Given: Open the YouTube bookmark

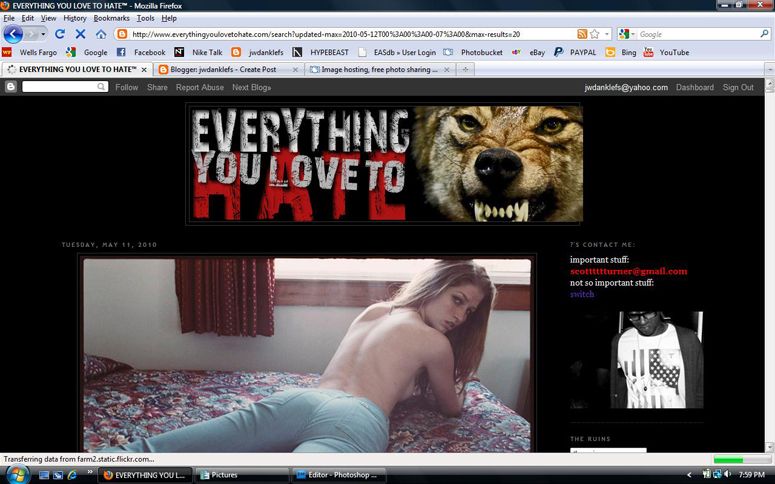Looking at the screenshot, I should coord(666,52).
